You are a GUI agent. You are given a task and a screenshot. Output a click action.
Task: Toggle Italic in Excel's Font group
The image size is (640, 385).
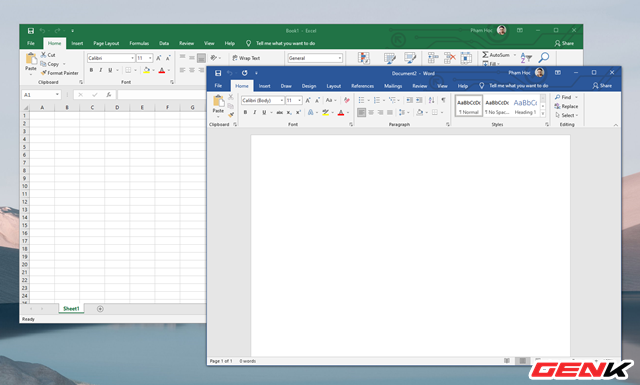(100, 70)
